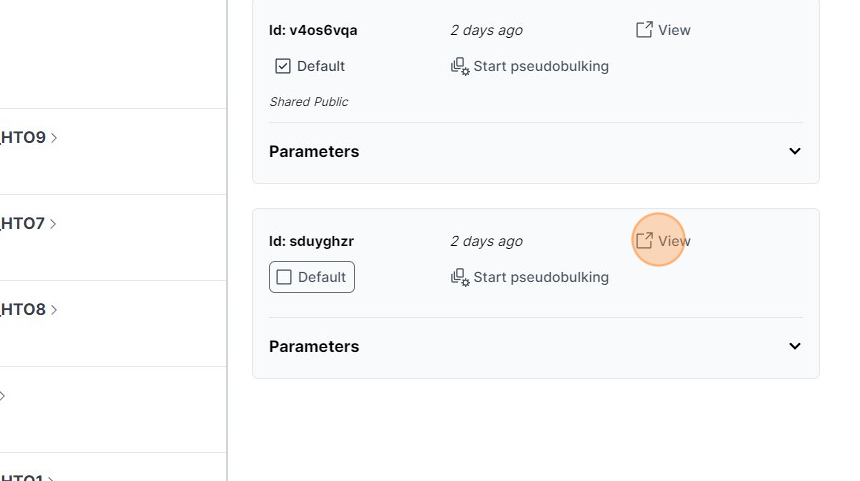
Task: Click the View external-link icon for sduyghzr
Action: [645, 241]
